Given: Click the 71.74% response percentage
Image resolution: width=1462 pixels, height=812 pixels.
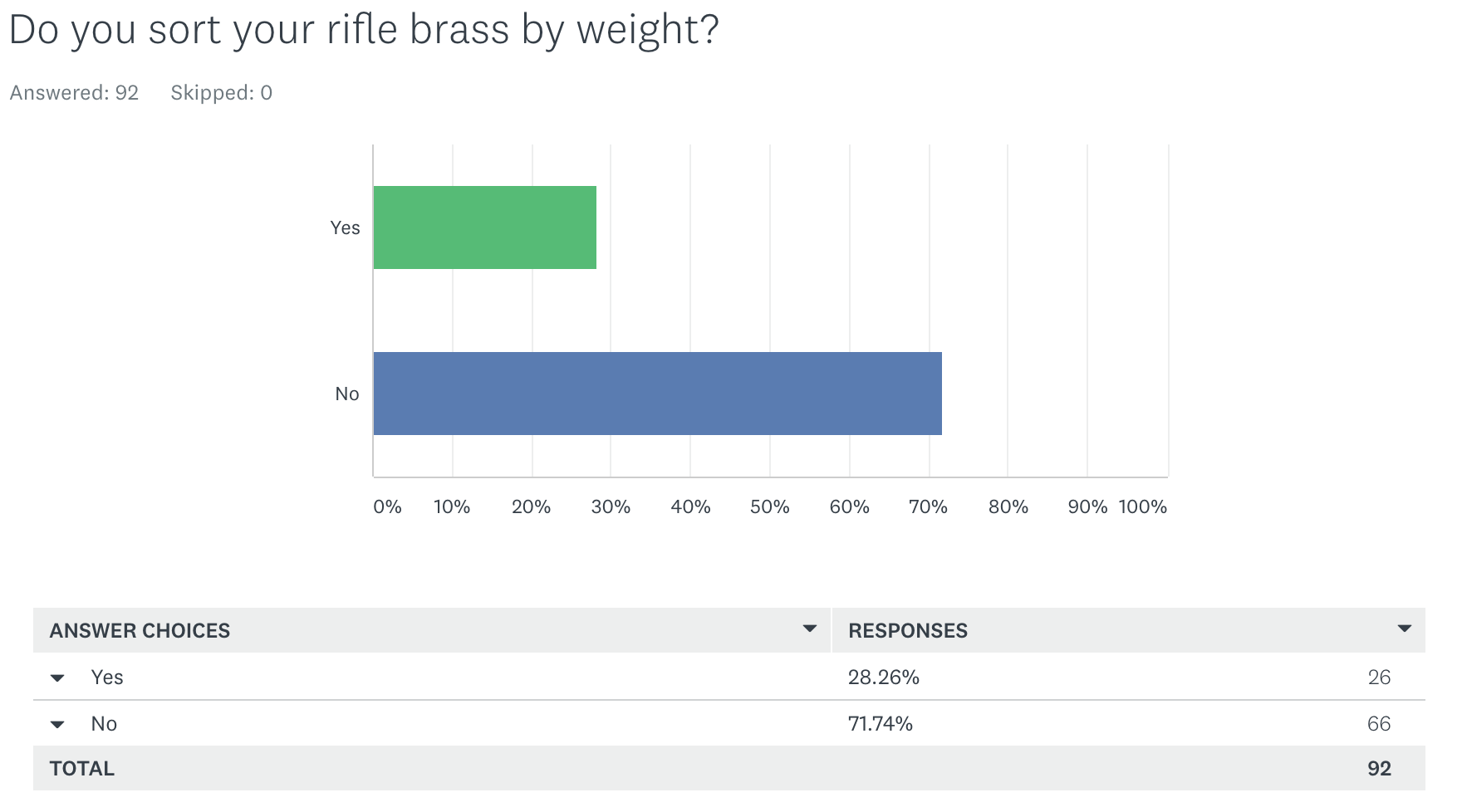Looking at the screenshot, I should click(880, 724).
